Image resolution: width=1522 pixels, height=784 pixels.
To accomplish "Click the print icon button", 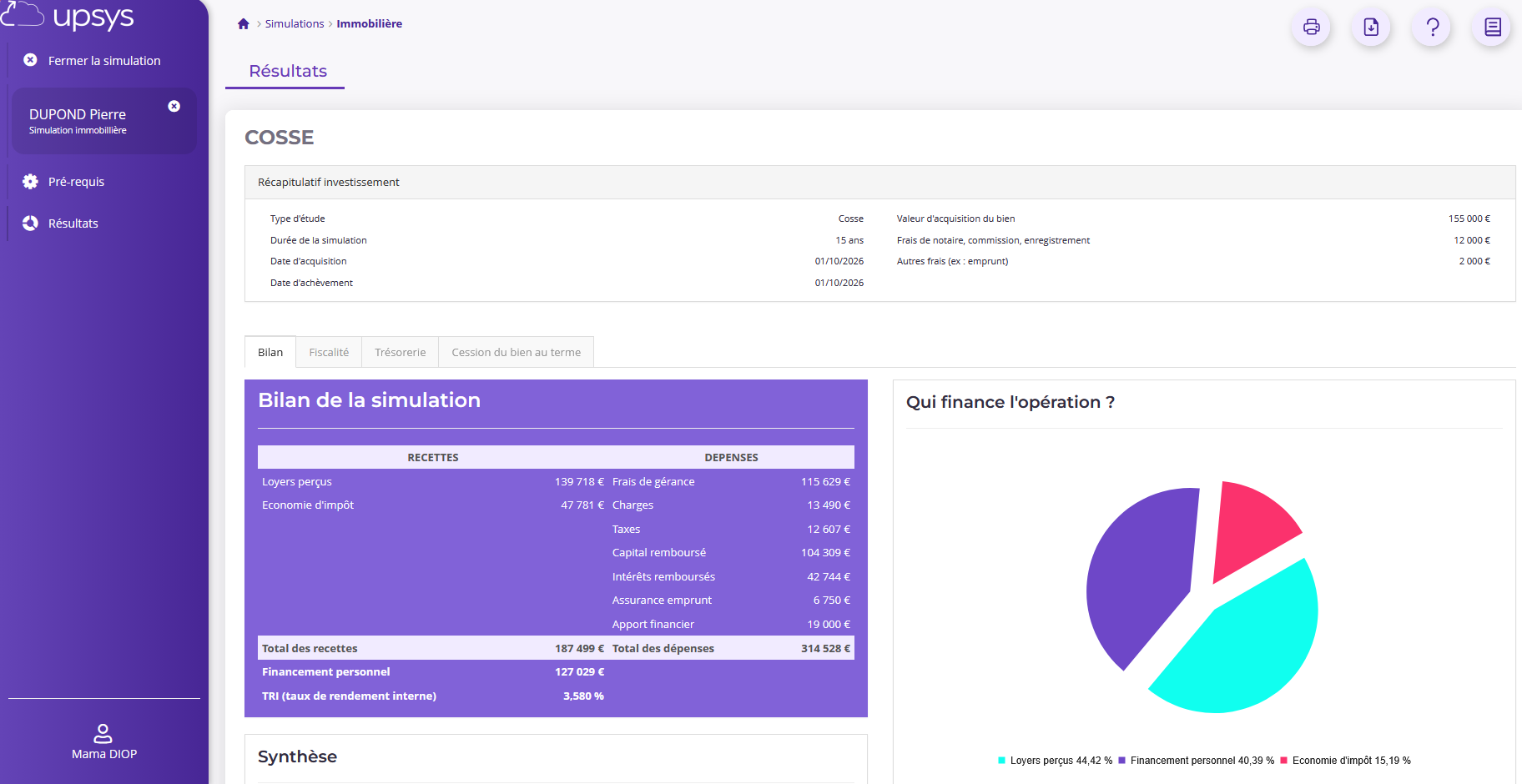I will (x=1311, y=27).
